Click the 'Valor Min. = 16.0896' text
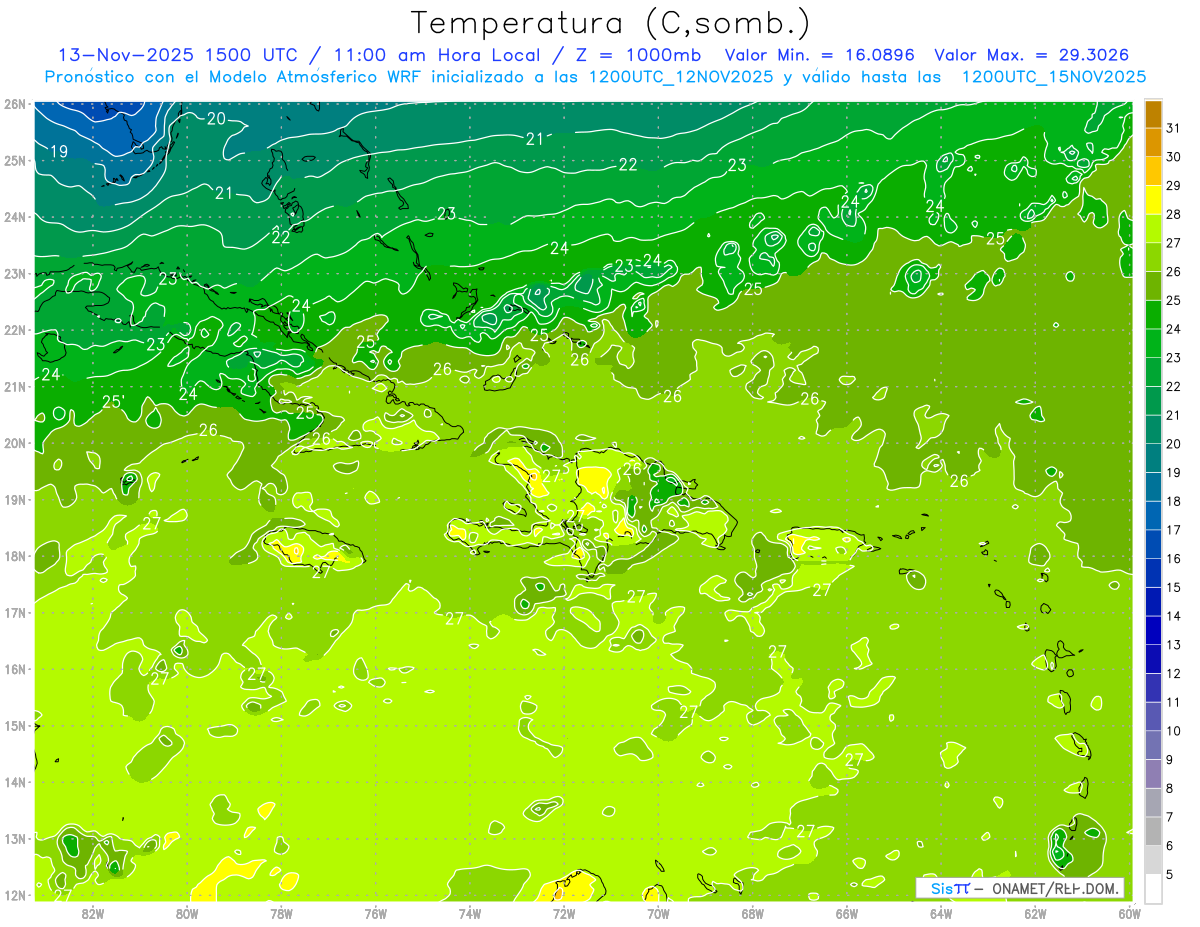 click(x=820, y=55)
